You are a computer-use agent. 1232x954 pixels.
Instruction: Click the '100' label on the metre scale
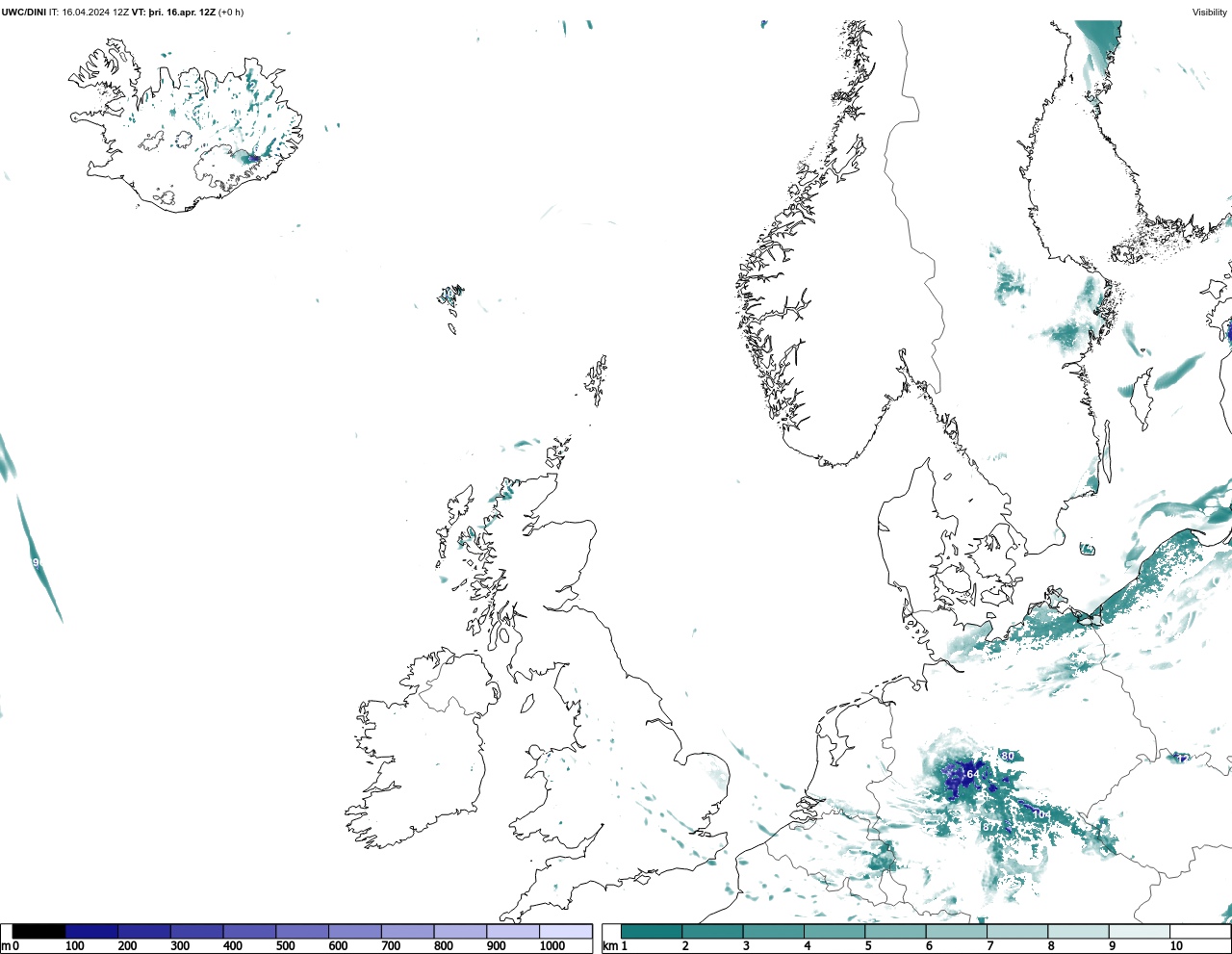pos(75,946)
